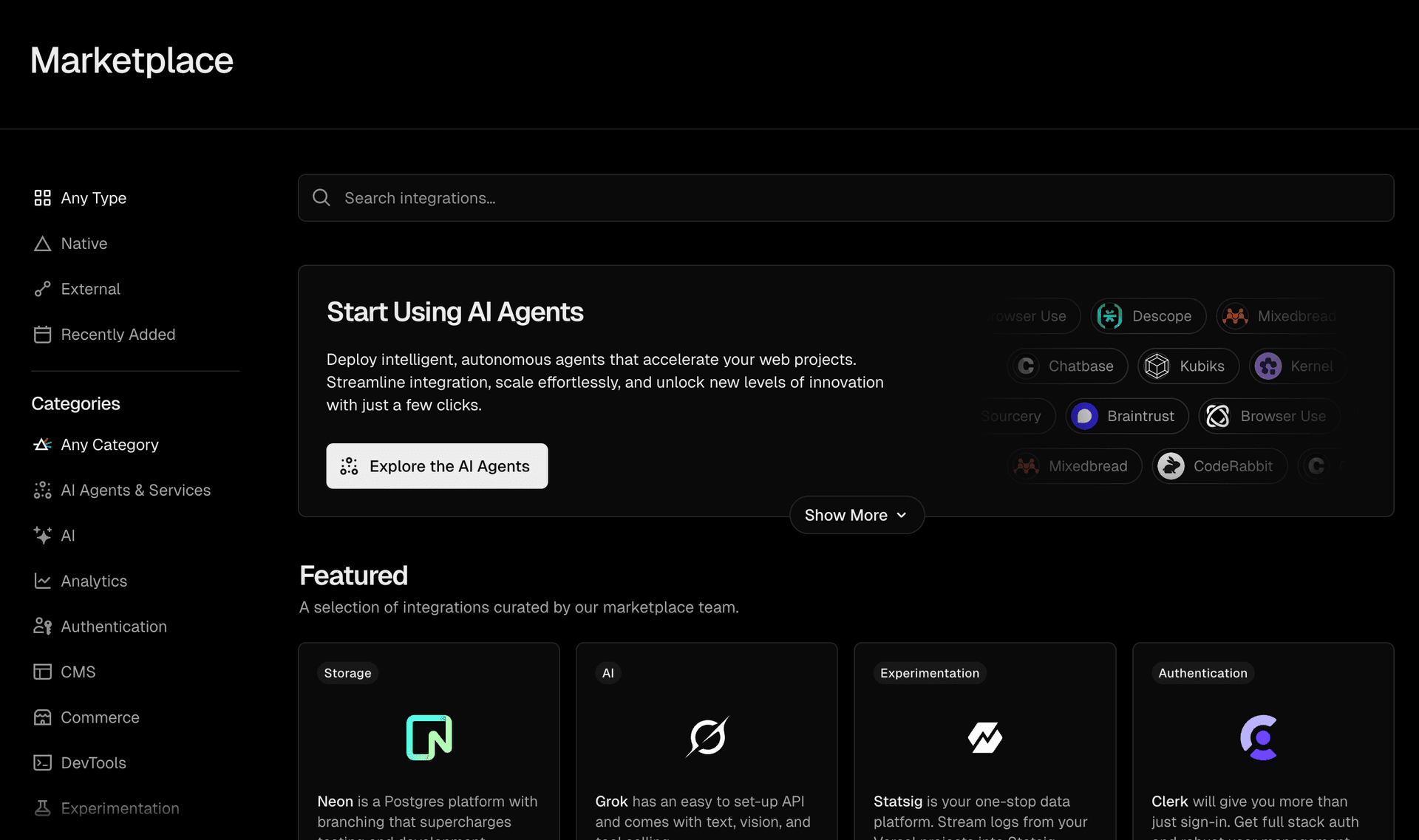Click the Experimentation category icon
1419x840 pixels.
tap(42, 808)
